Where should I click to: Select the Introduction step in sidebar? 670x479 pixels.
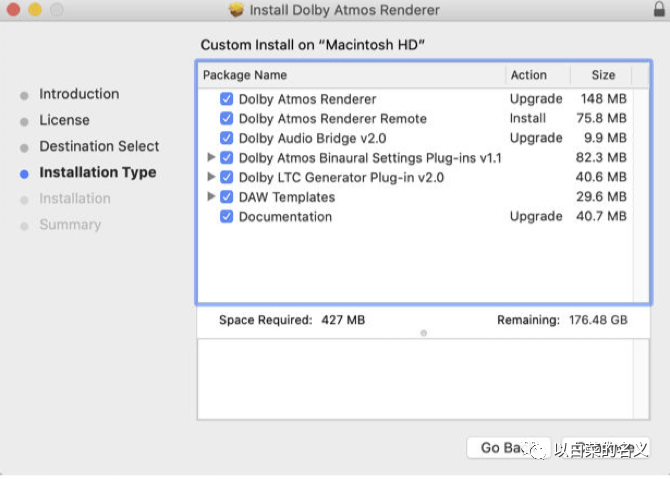point(79,94)
